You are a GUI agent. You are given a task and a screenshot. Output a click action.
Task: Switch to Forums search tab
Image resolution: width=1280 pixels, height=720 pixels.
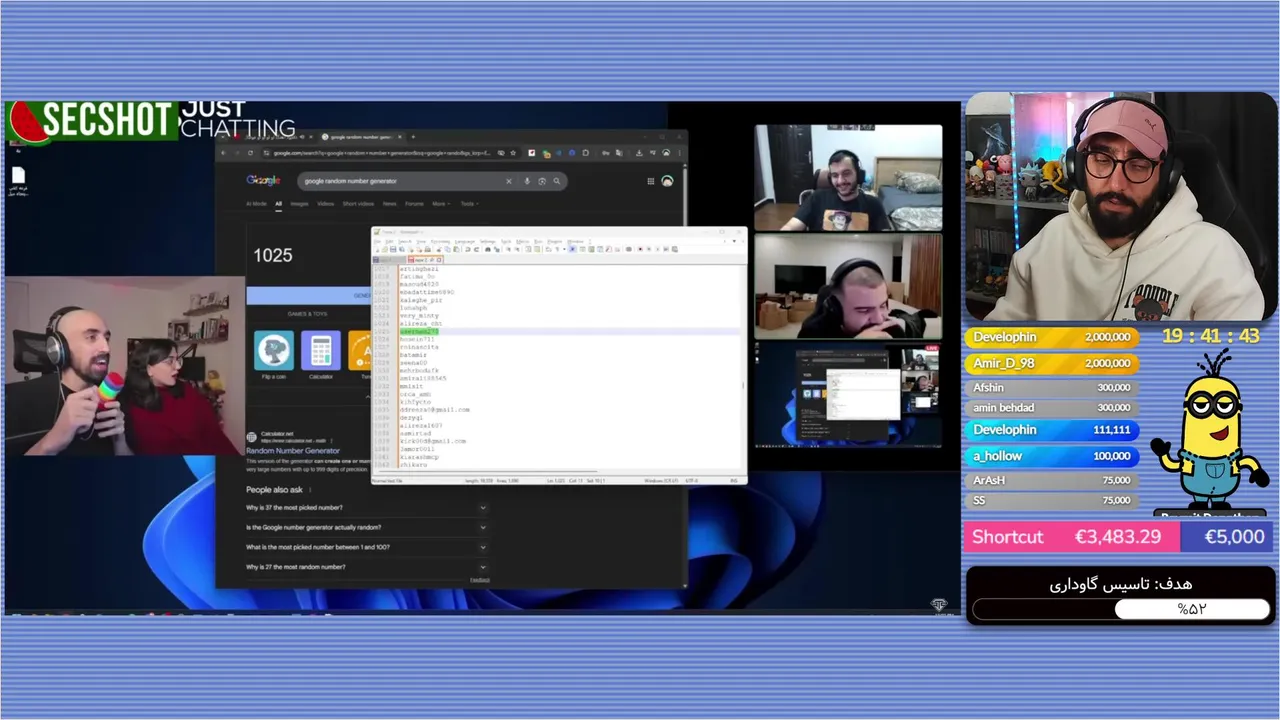click(x=414, y=203)
